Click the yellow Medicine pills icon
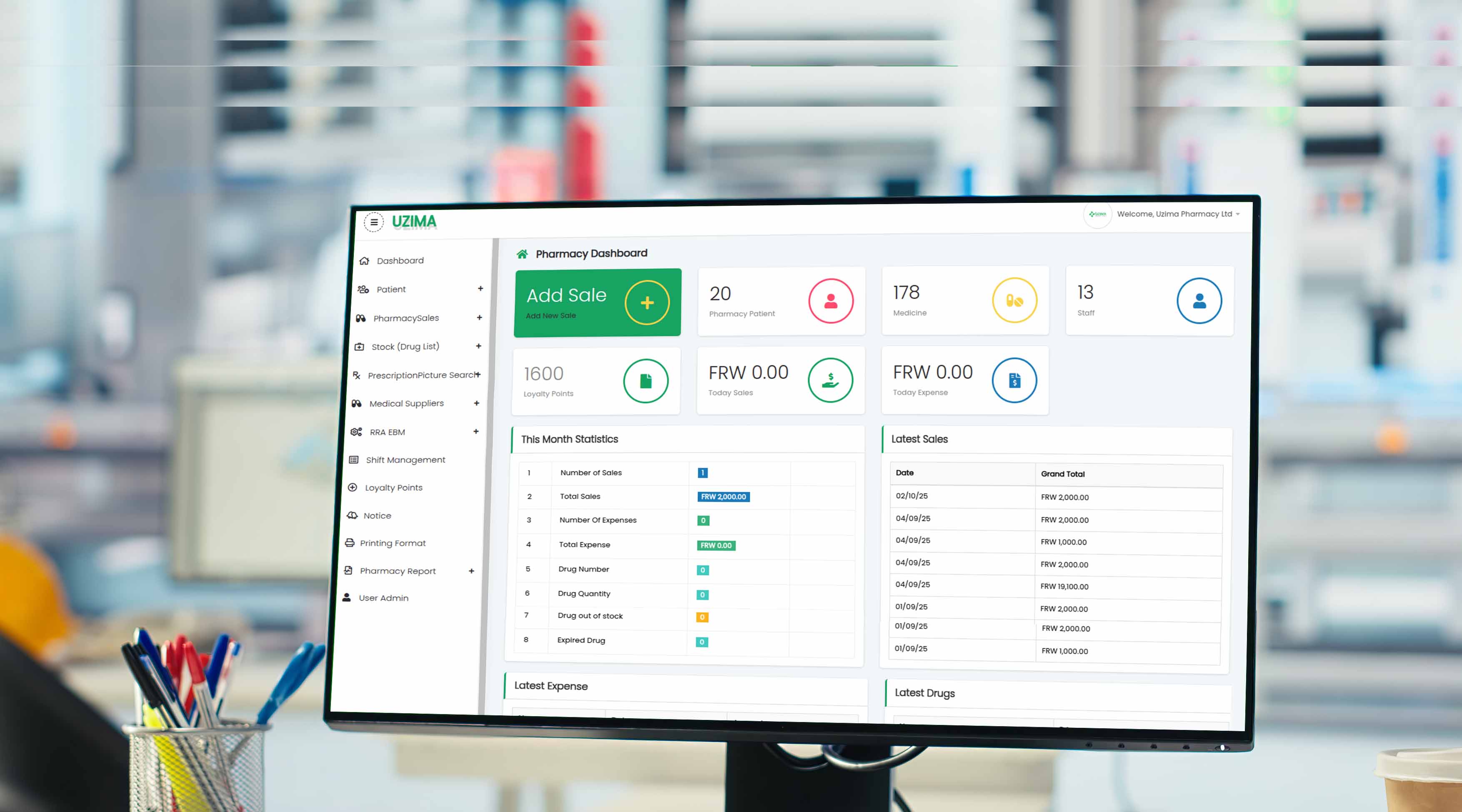This screenshot has width=1462, height=812. coord(1014,300)
